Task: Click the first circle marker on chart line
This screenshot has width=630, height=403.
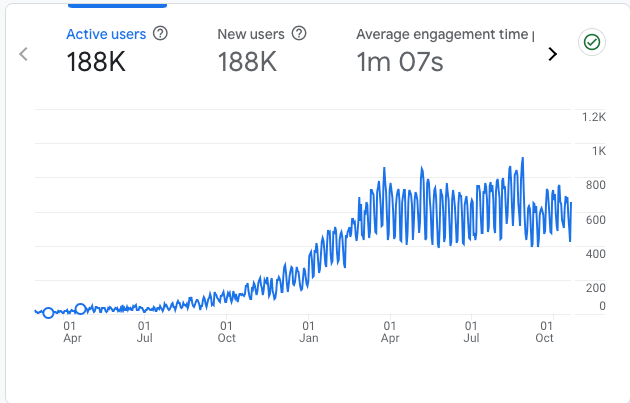Action: pyautogui.click(x=48, y=313)
